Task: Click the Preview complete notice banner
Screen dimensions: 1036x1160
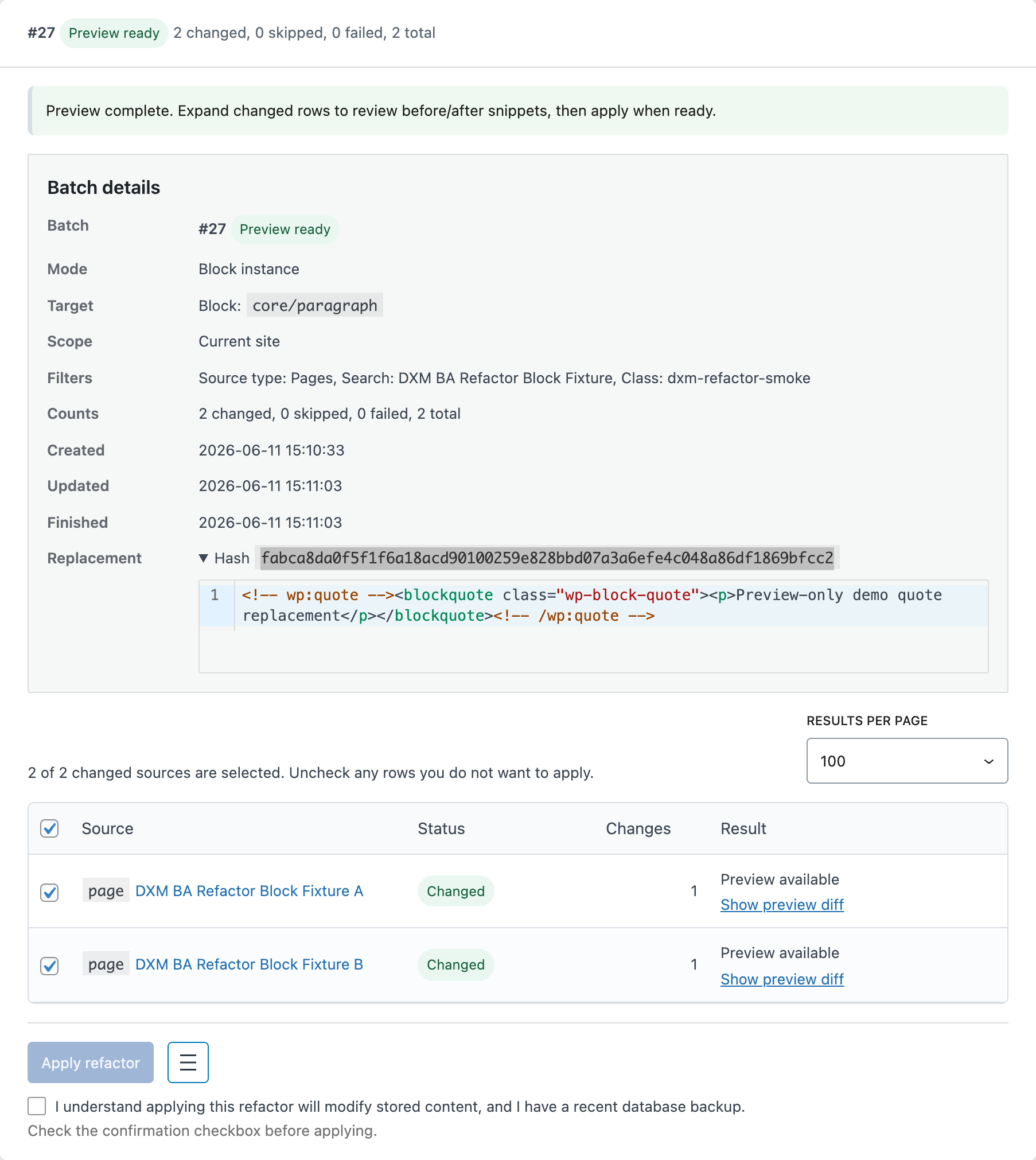Action: click(518, 111)
